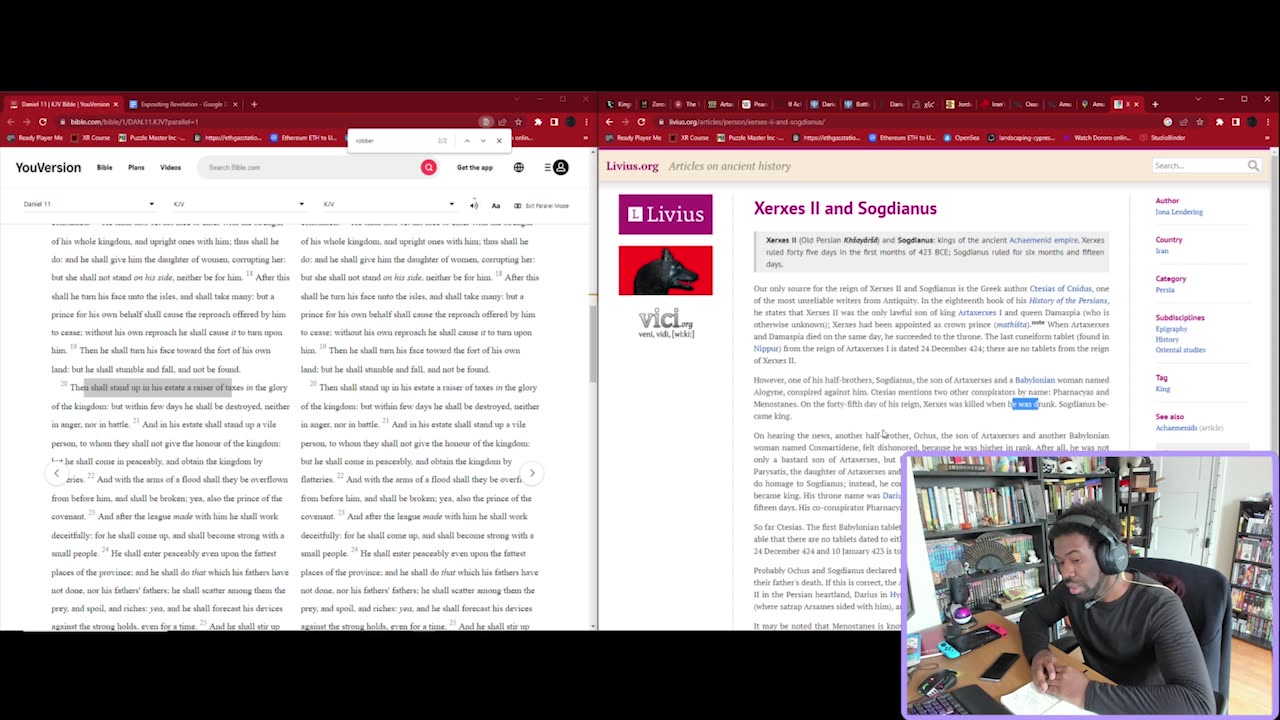Switch to the Expositing Revelation Google tab

(184, 104)
